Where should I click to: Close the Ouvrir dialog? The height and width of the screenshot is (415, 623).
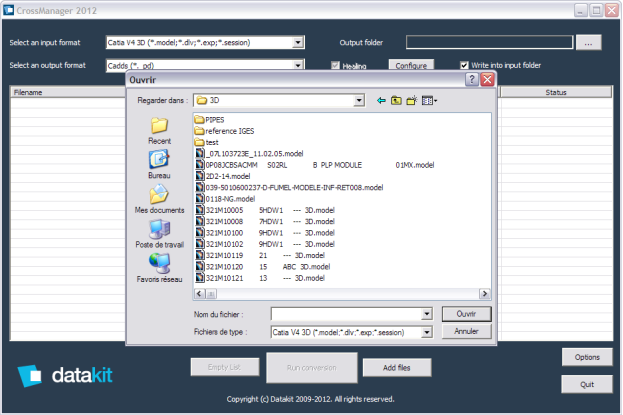(x=487, y=80)
